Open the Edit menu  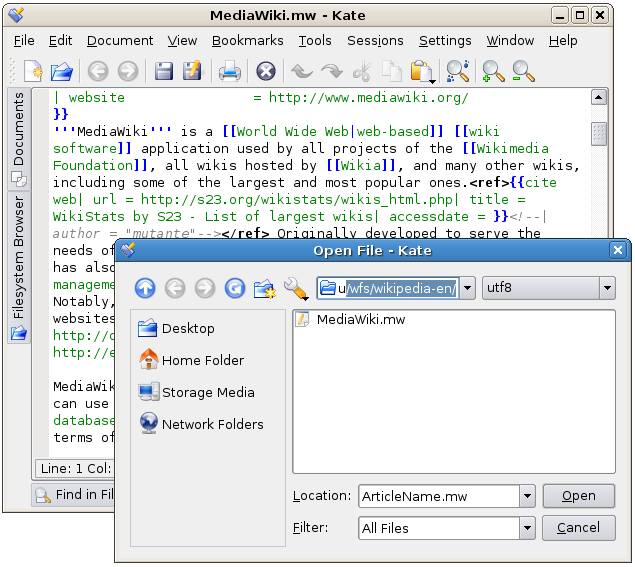(60, 40)
